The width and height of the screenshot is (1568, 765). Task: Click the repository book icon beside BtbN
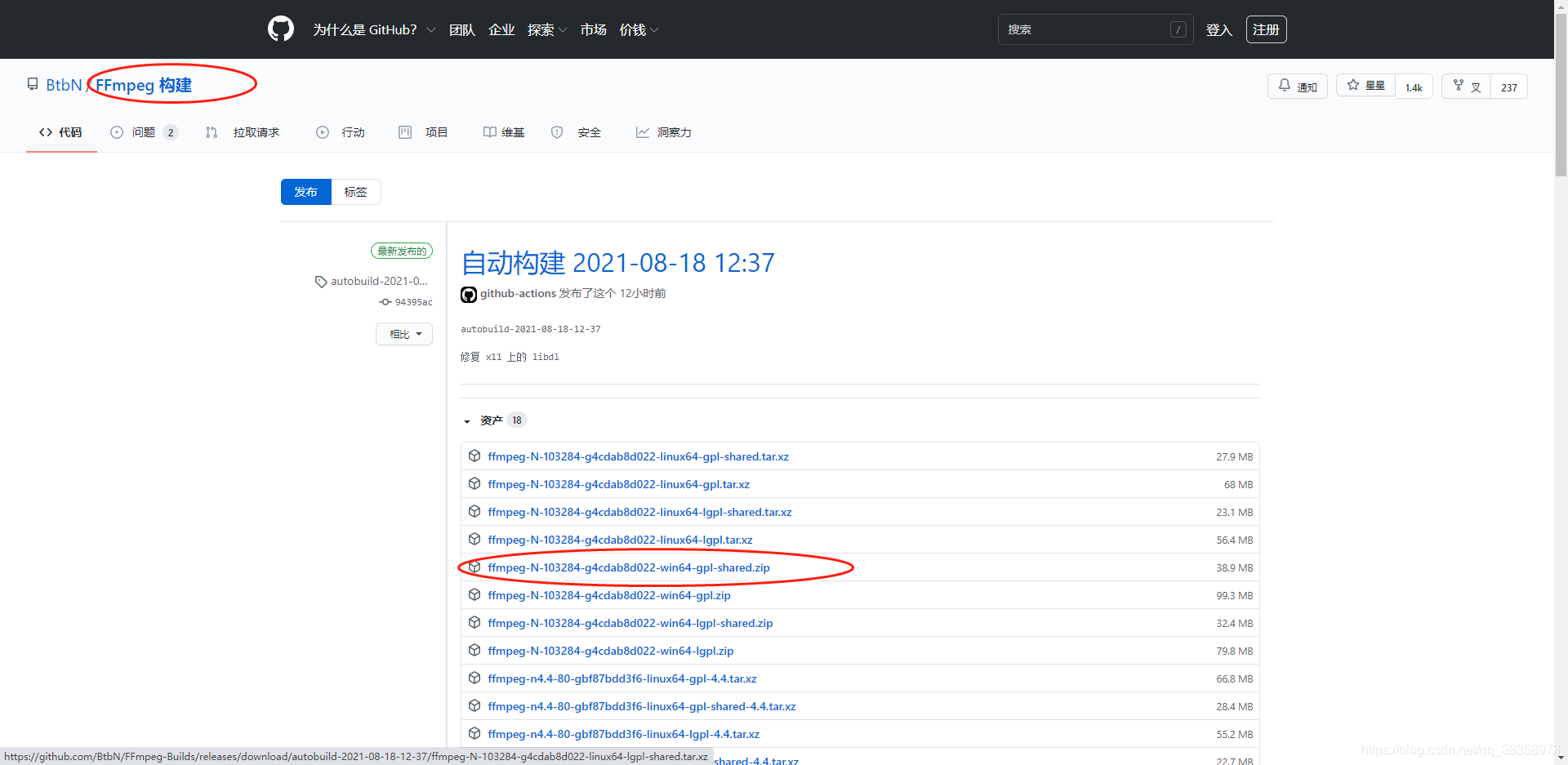pyautogui.click(x=33, y=85)
